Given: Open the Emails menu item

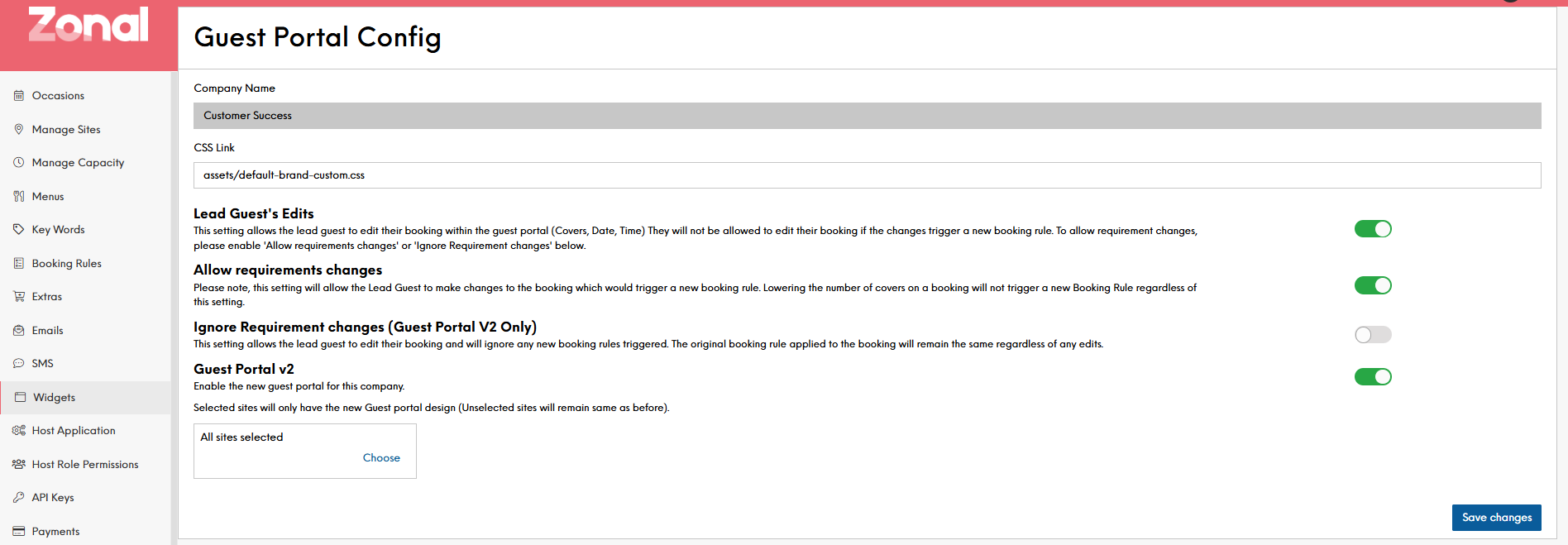Looking at the screenshot, I should point(47,331).
